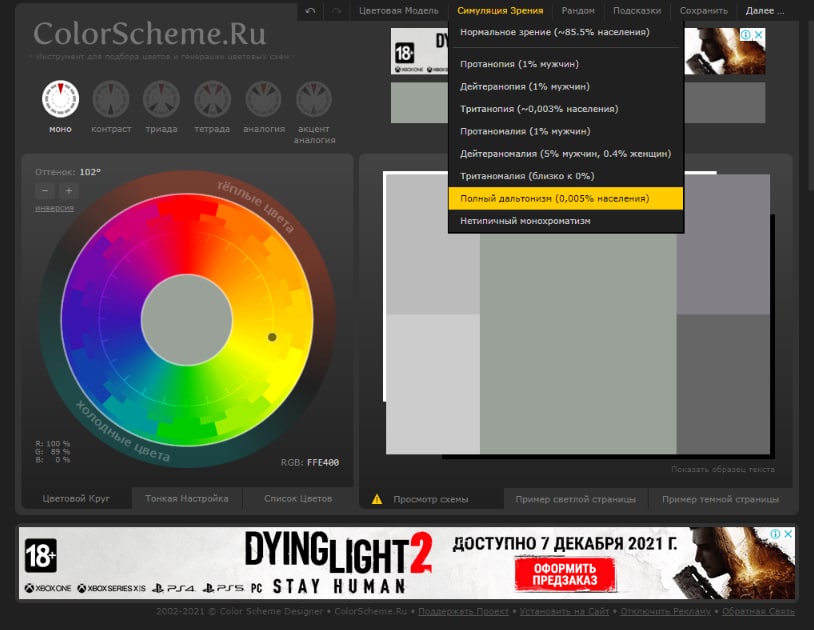
Task: Choose Полный дальтонизм option
Action: pos(566,198)
